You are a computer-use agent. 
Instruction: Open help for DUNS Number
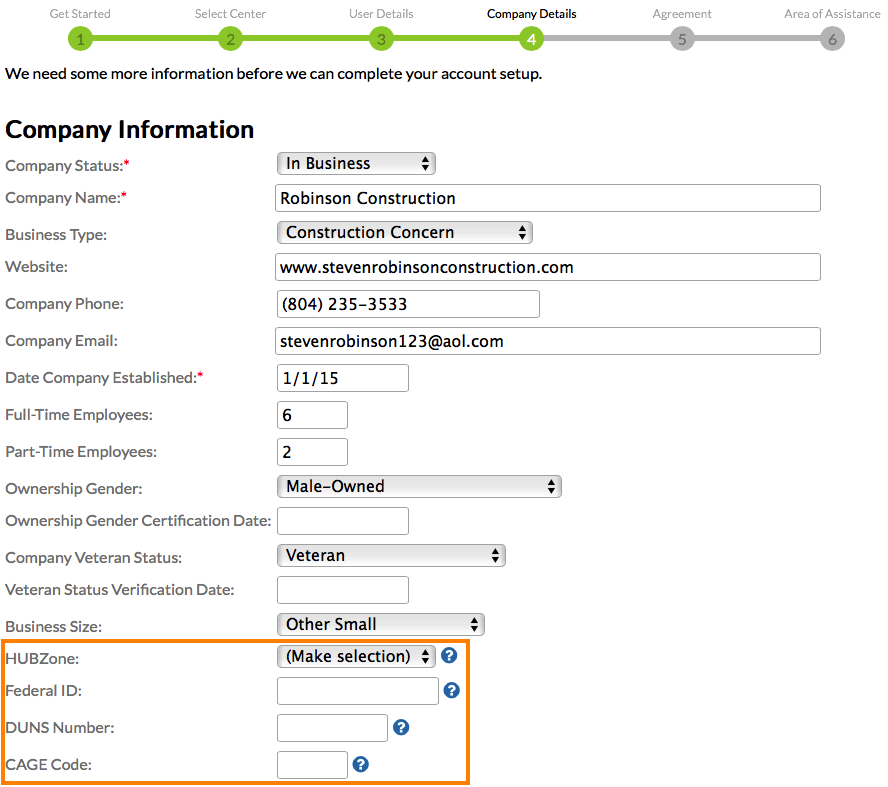(401, 727)
